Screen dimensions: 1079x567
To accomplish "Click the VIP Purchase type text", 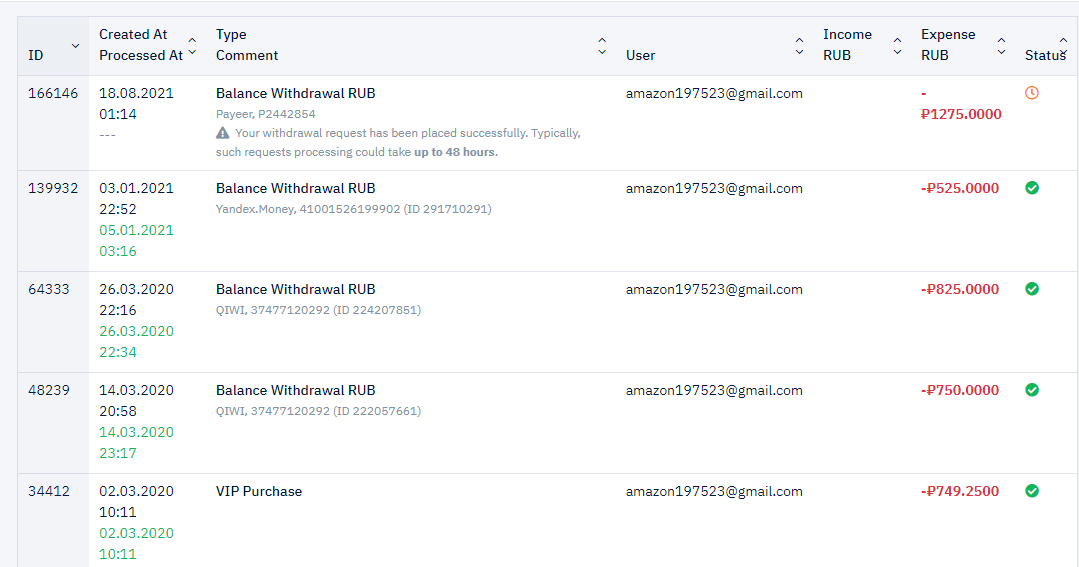I will point(259,491).
